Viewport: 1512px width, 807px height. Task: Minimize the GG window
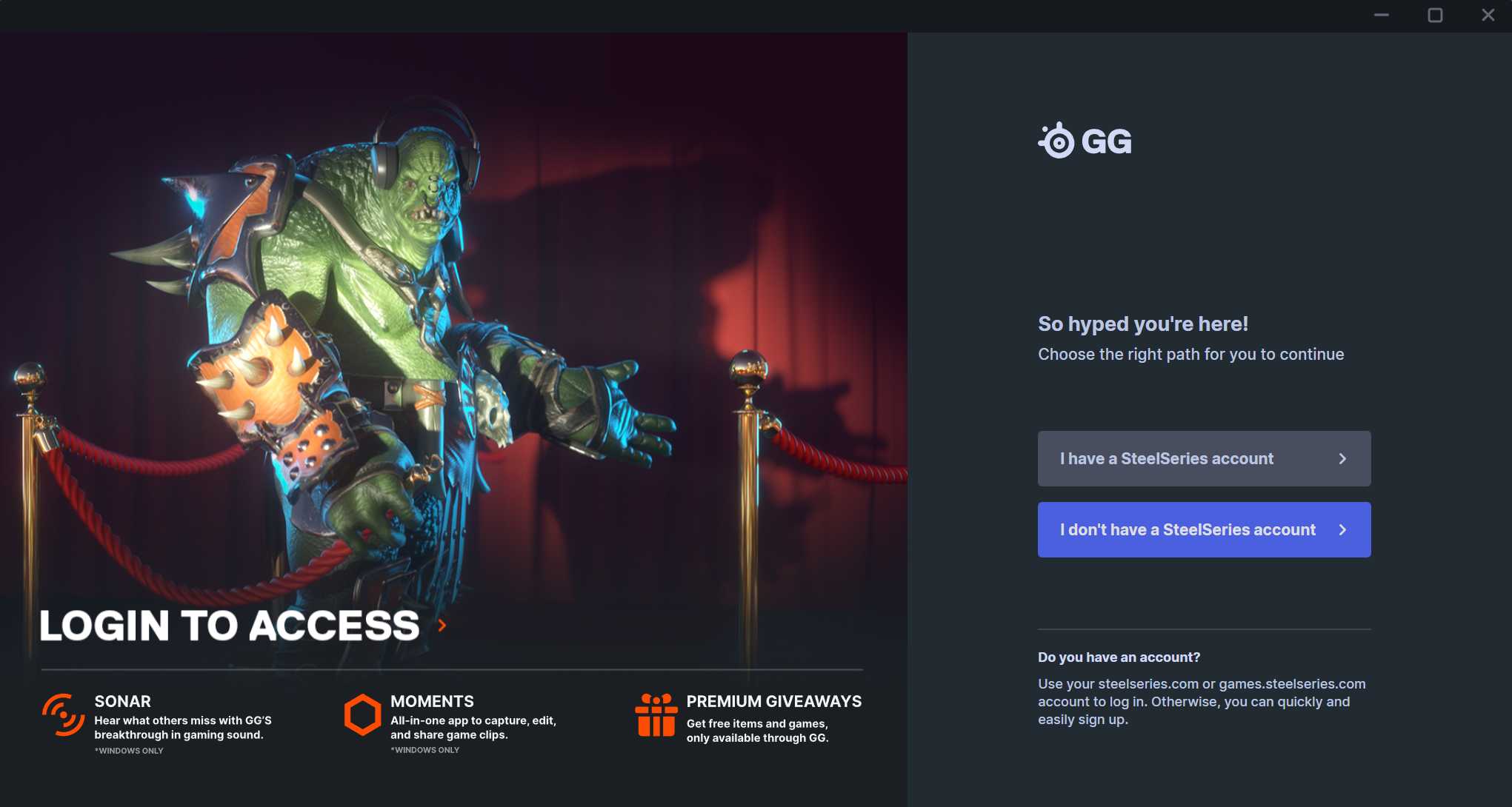pos(1382,15)
